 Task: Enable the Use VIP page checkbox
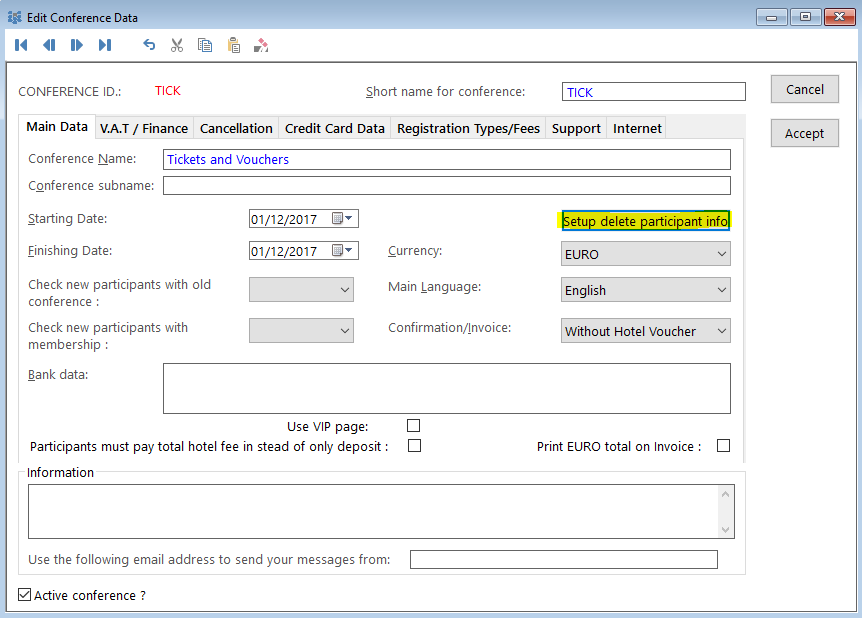(x=413, y=426)
